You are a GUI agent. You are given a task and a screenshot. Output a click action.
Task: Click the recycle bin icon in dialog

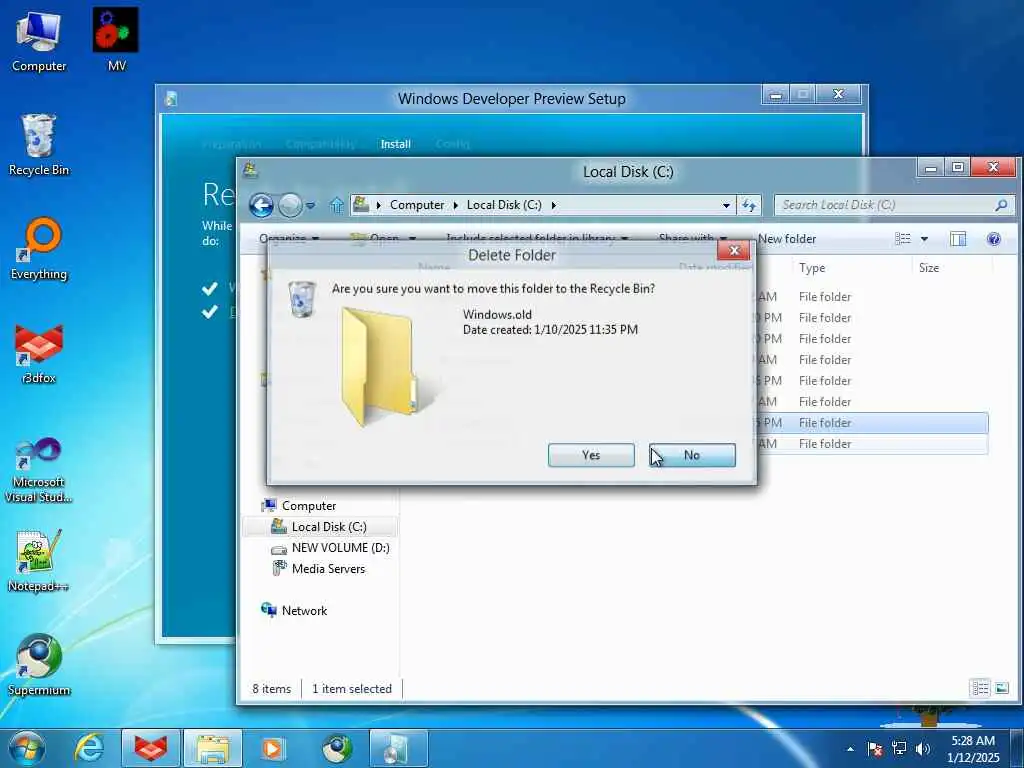point(302,299)
